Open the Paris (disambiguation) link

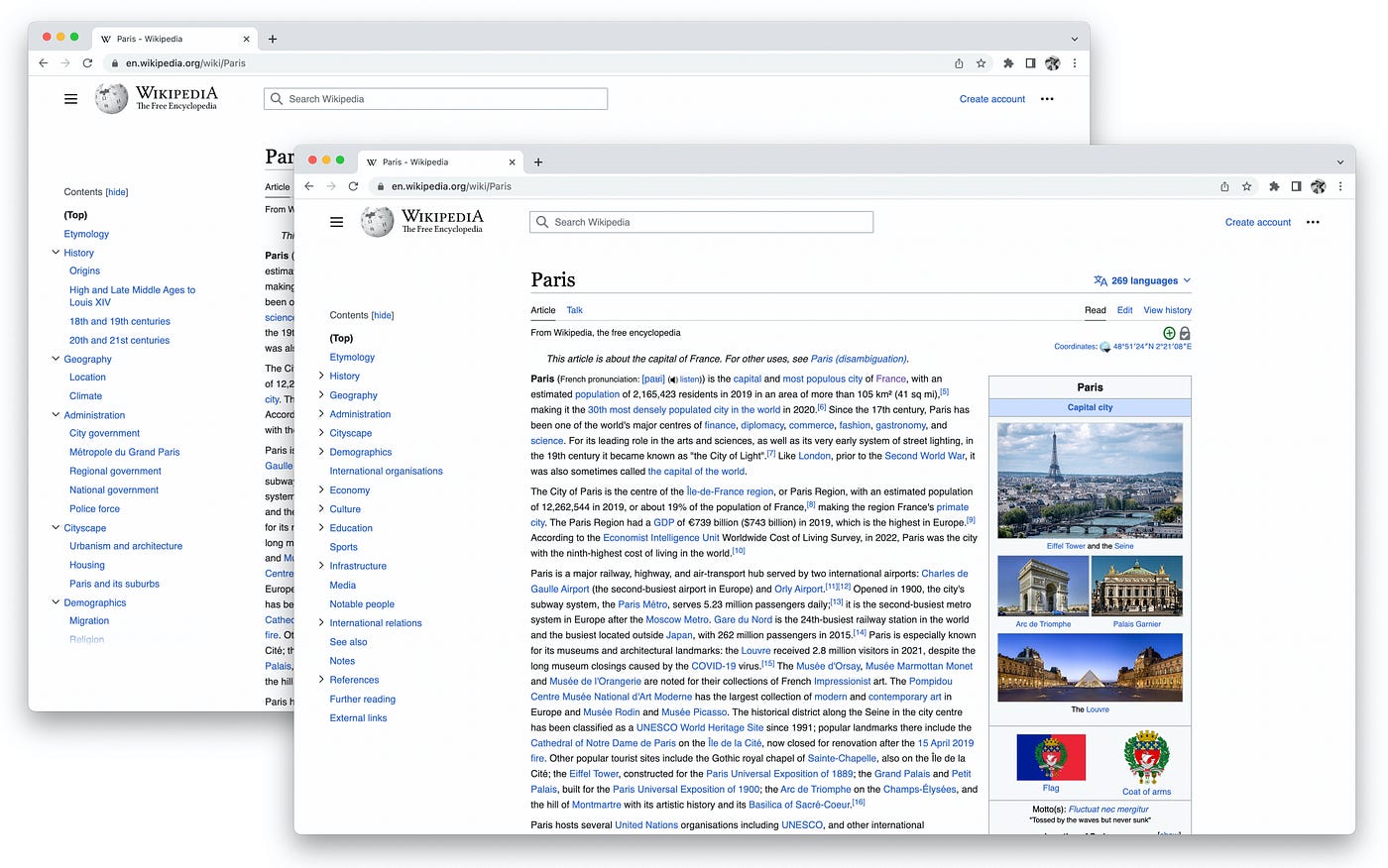coord(858,359)
